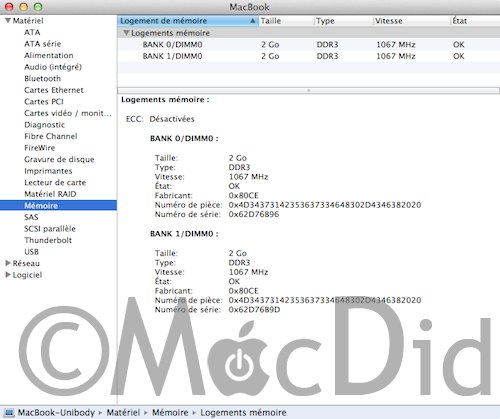Screen dimensions: 500x419
Task: Select the BANK 1/DIMM0 table row
Action: click(308, 56)
